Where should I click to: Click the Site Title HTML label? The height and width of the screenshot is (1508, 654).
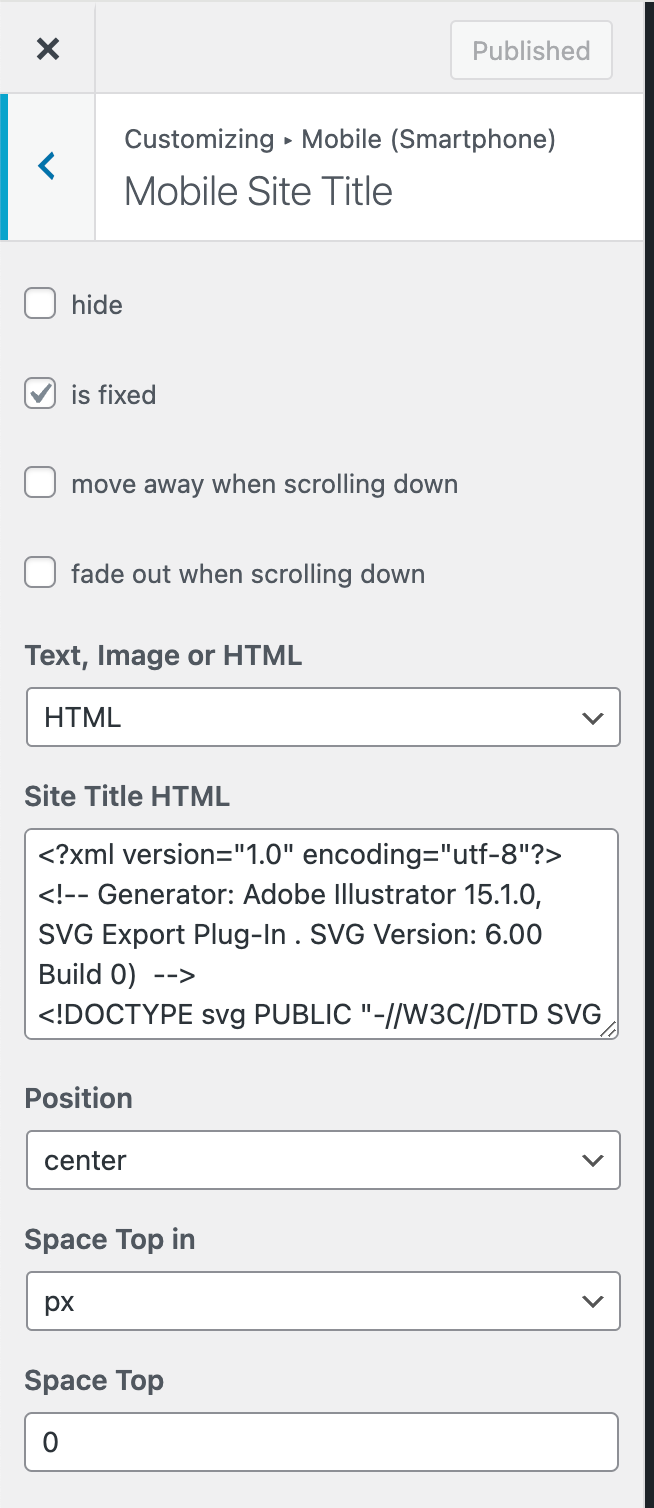127,796
